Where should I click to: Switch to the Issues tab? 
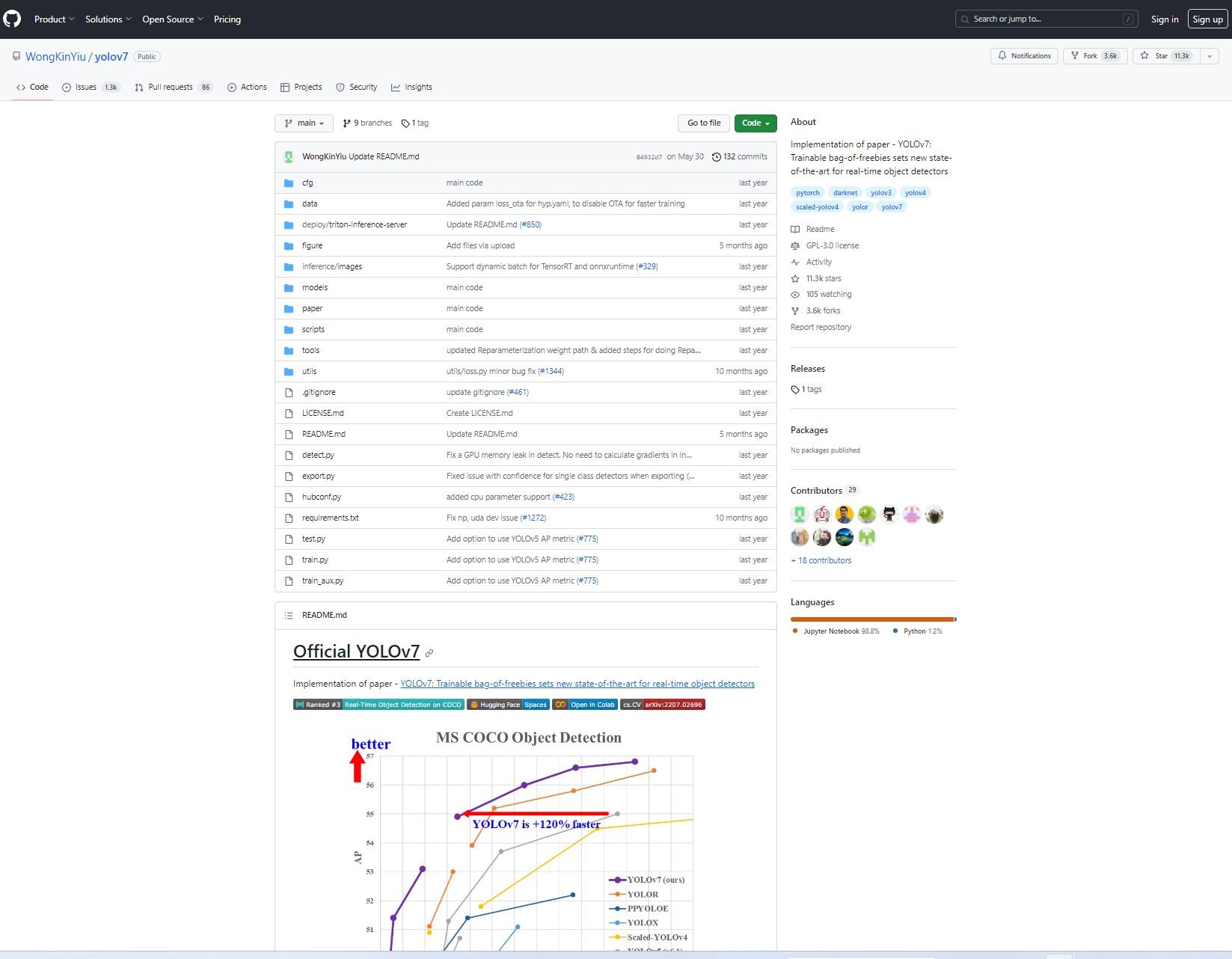point(91,88)
